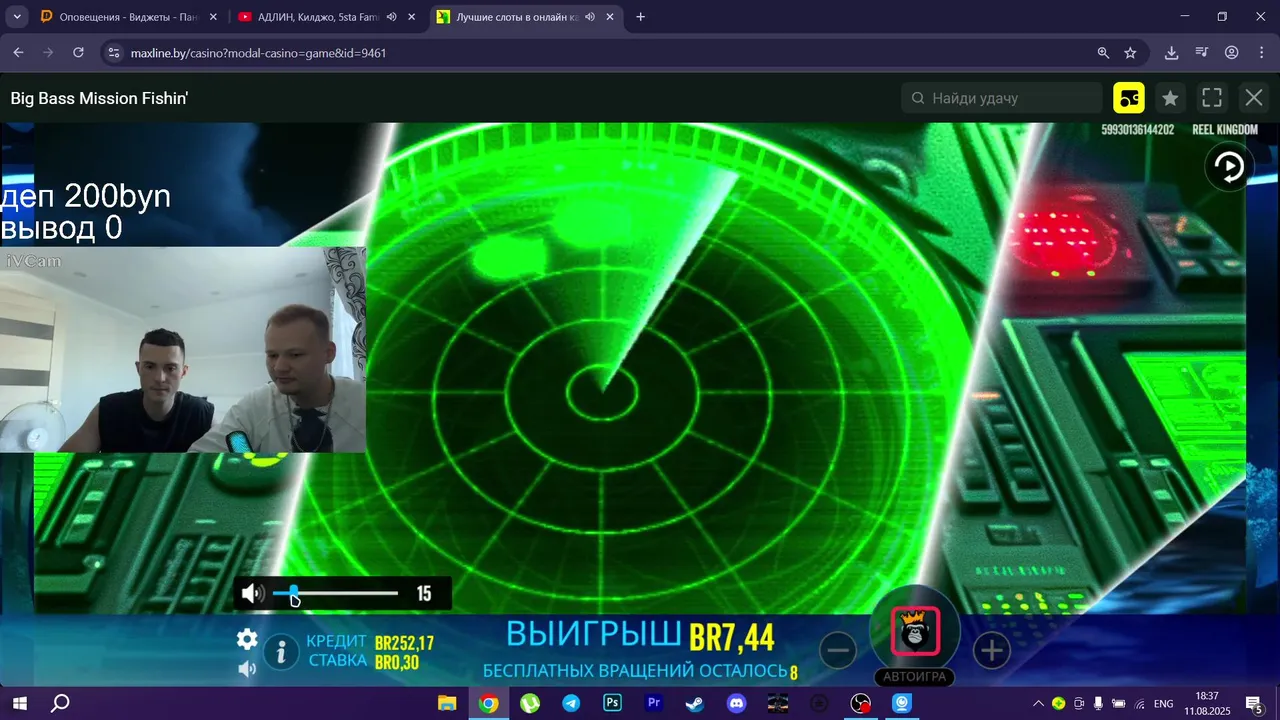
Task: Open Windows taskbar search
Action: (x=60, y=703)
